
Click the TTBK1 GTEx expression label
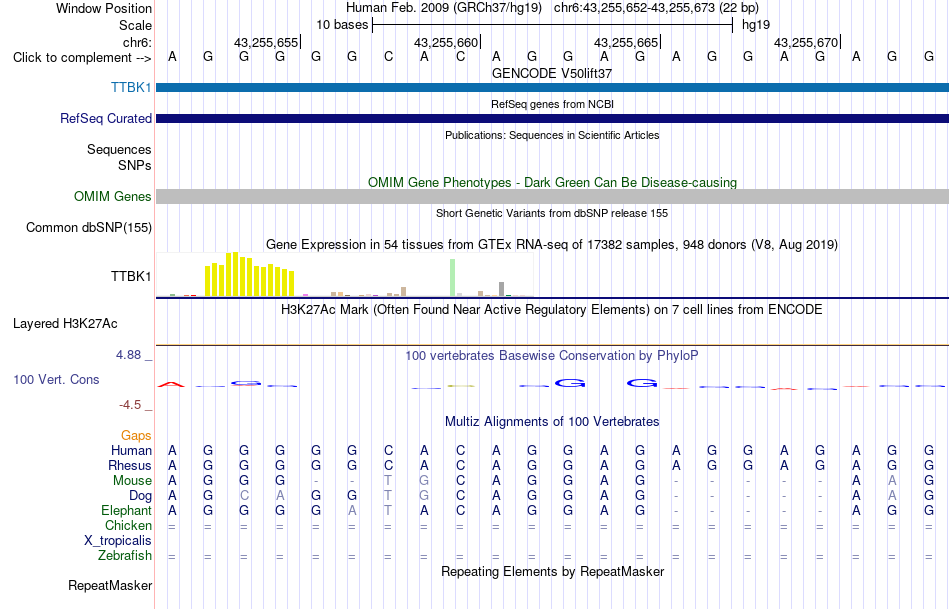131,276
